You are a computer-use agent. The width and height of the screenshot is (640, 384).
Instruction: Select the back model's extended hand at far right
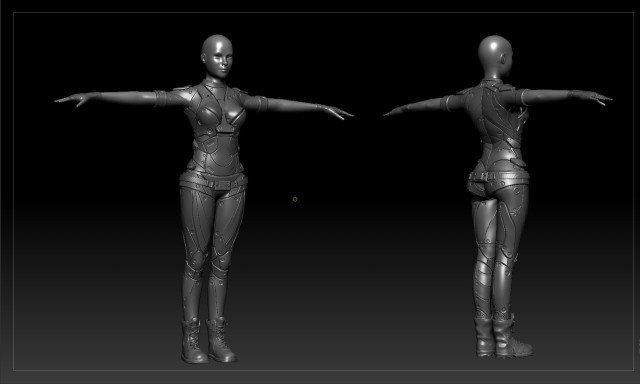[594, 97]
